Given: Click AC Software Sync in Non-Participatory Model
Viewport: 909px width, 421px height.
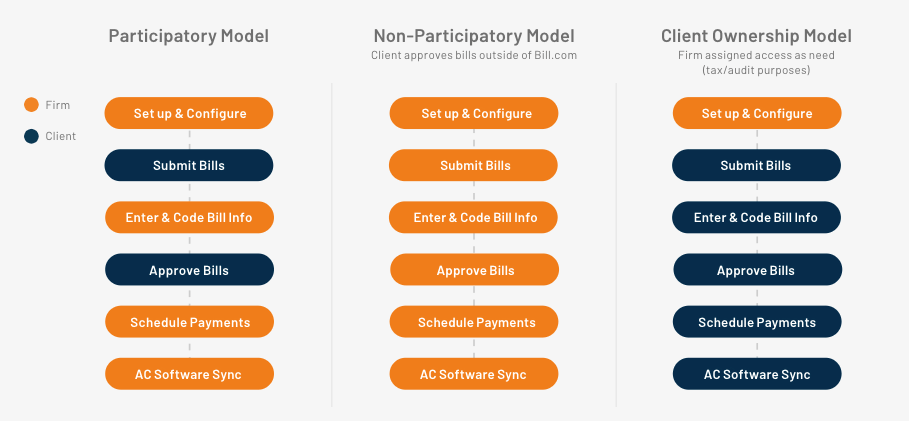Looking at the screenshot, I should pos(474,374).
